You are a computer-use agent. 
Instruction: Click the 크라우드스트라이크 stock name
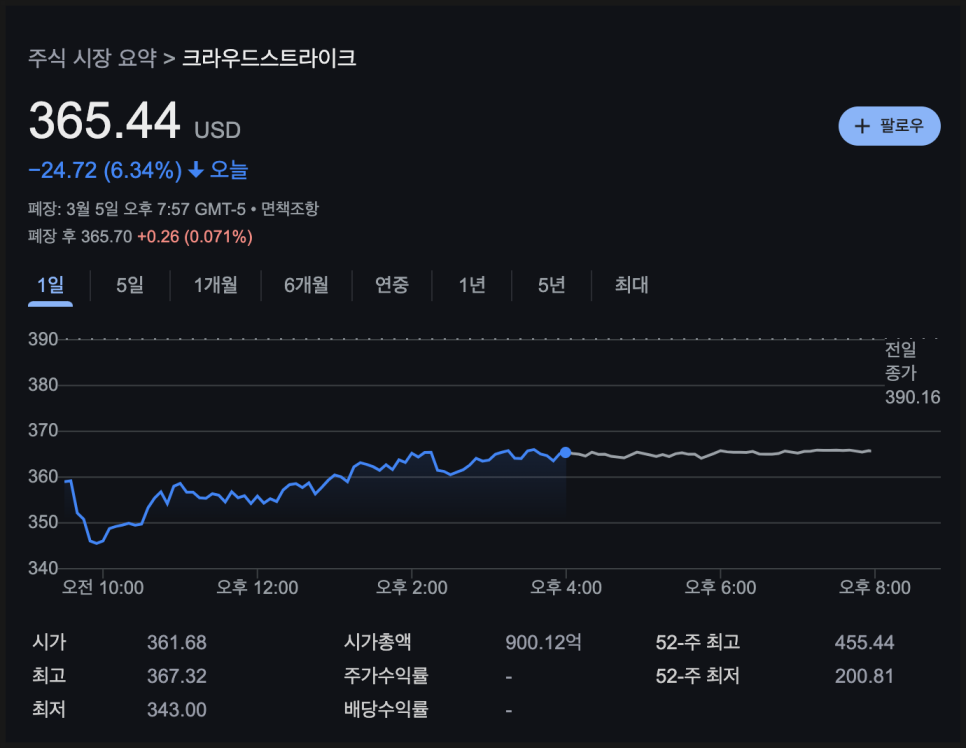coord(269,58)
